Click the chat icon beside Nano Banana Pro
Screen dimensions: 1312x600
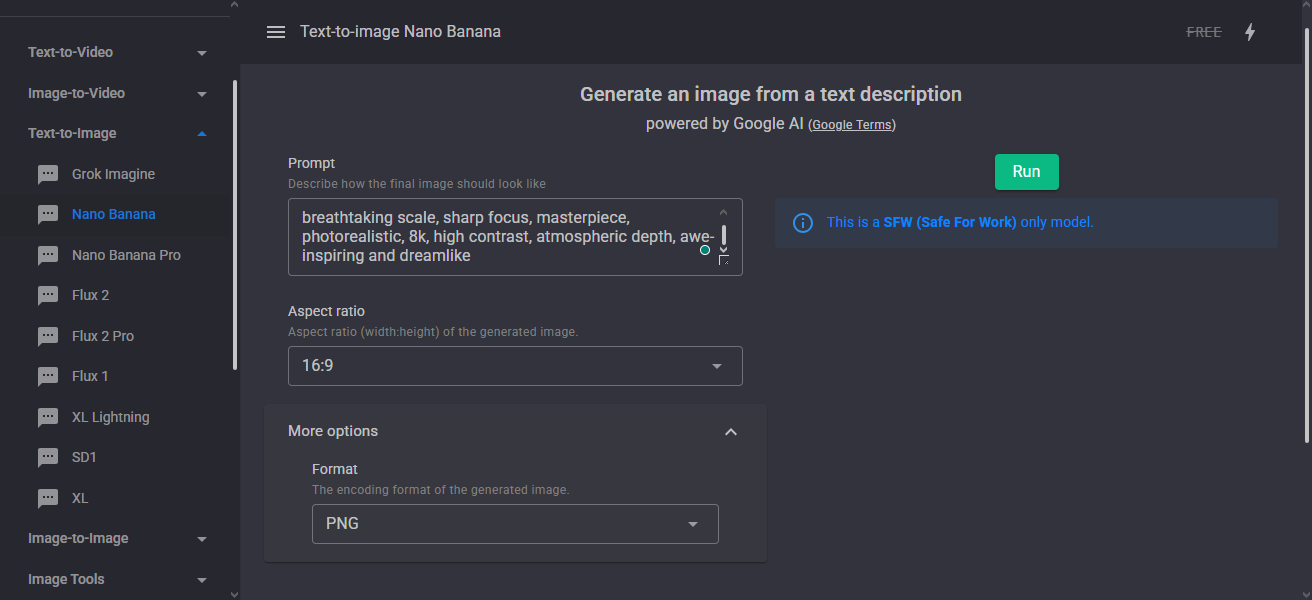(x=48, y=256)
